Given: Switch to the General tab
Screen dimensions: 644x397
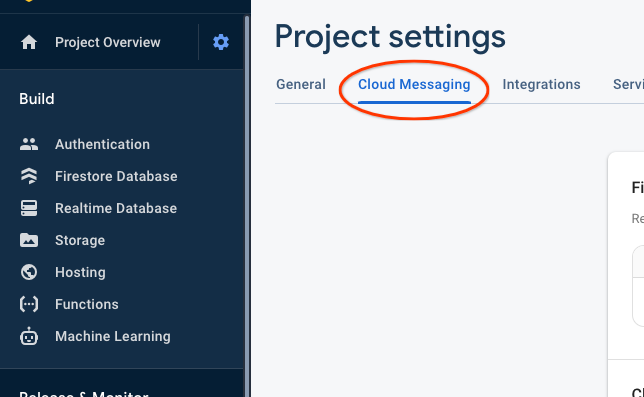Looking at the screenshot, I should pos(301,84).
